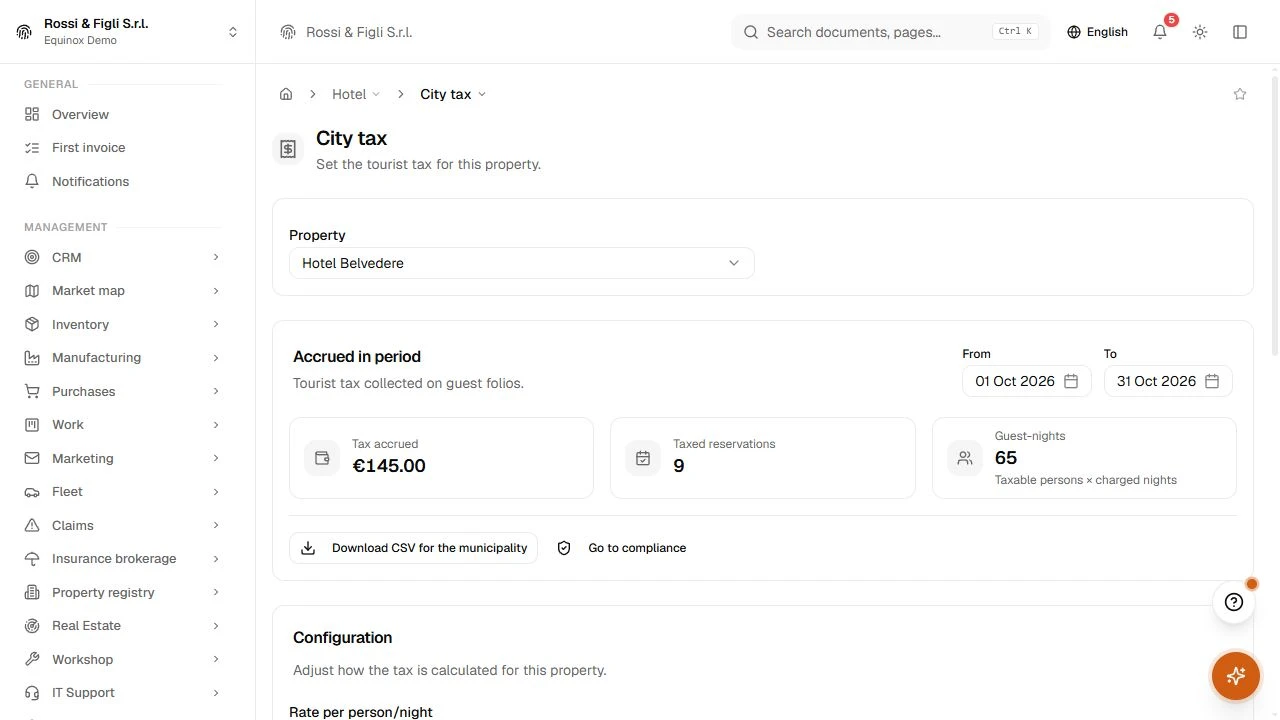The height and width of the screenshot is (720, 1280).
Task: Collapse the sidebar using the panel icon
Action: click(1240, 32)
